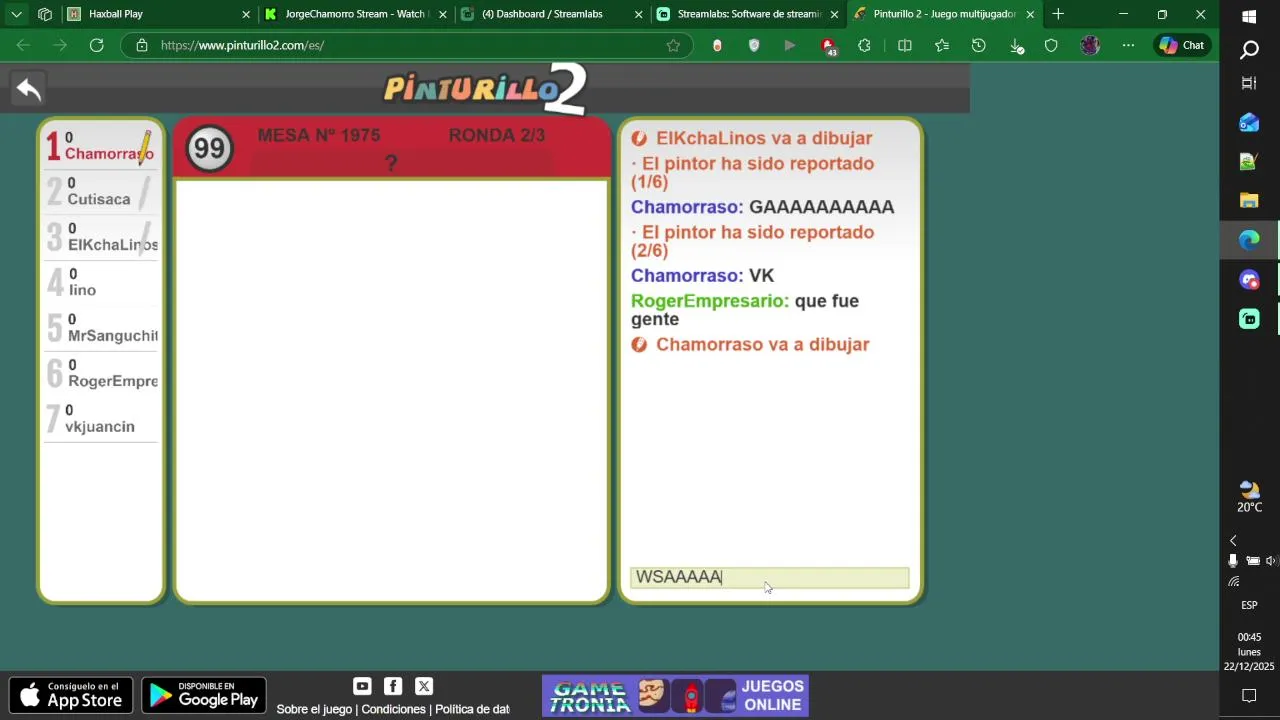This screenshot has height=720, width=1280.
Task: Open the browser Extensions puzzle icon
Action: click(864, 45)
